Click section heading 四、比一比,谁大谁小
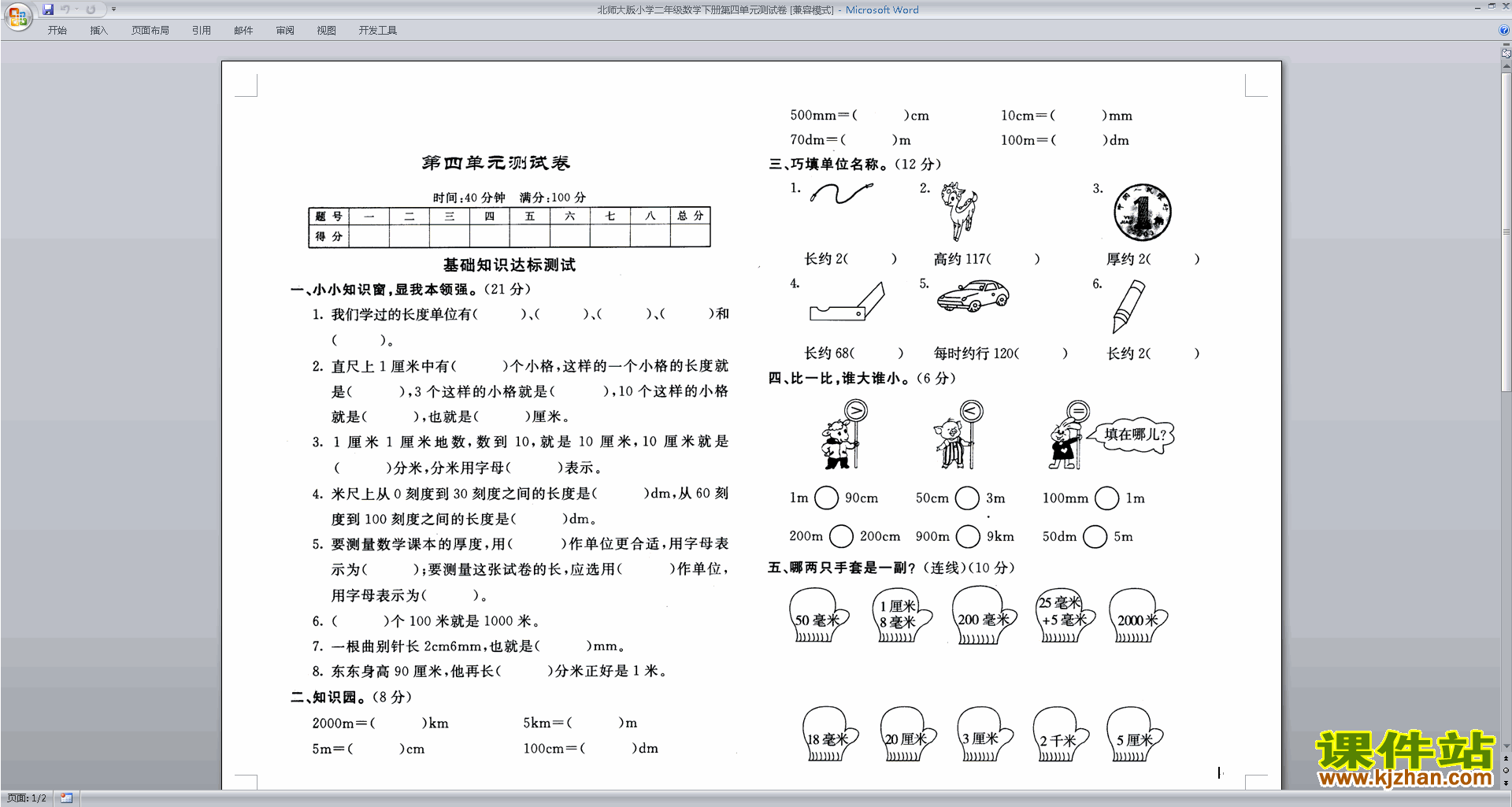 (x=862, y=379)
